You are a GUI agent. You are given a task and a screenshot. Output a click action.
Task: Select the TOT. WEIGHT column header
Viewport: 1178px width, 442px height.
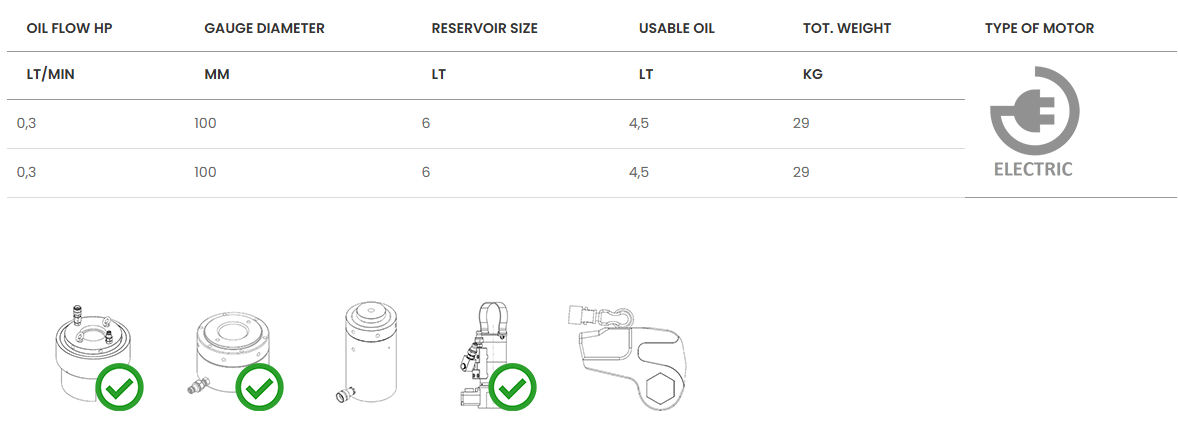[x=848, y=28]
